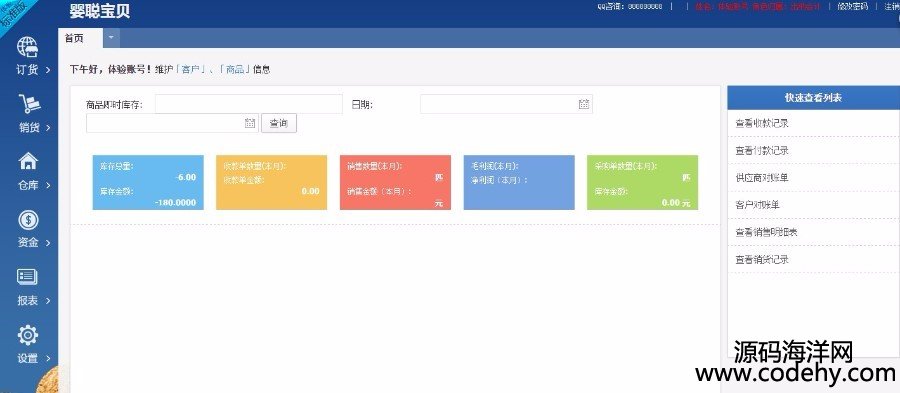Follow the 客户 link in greeting

pos(193,69)
